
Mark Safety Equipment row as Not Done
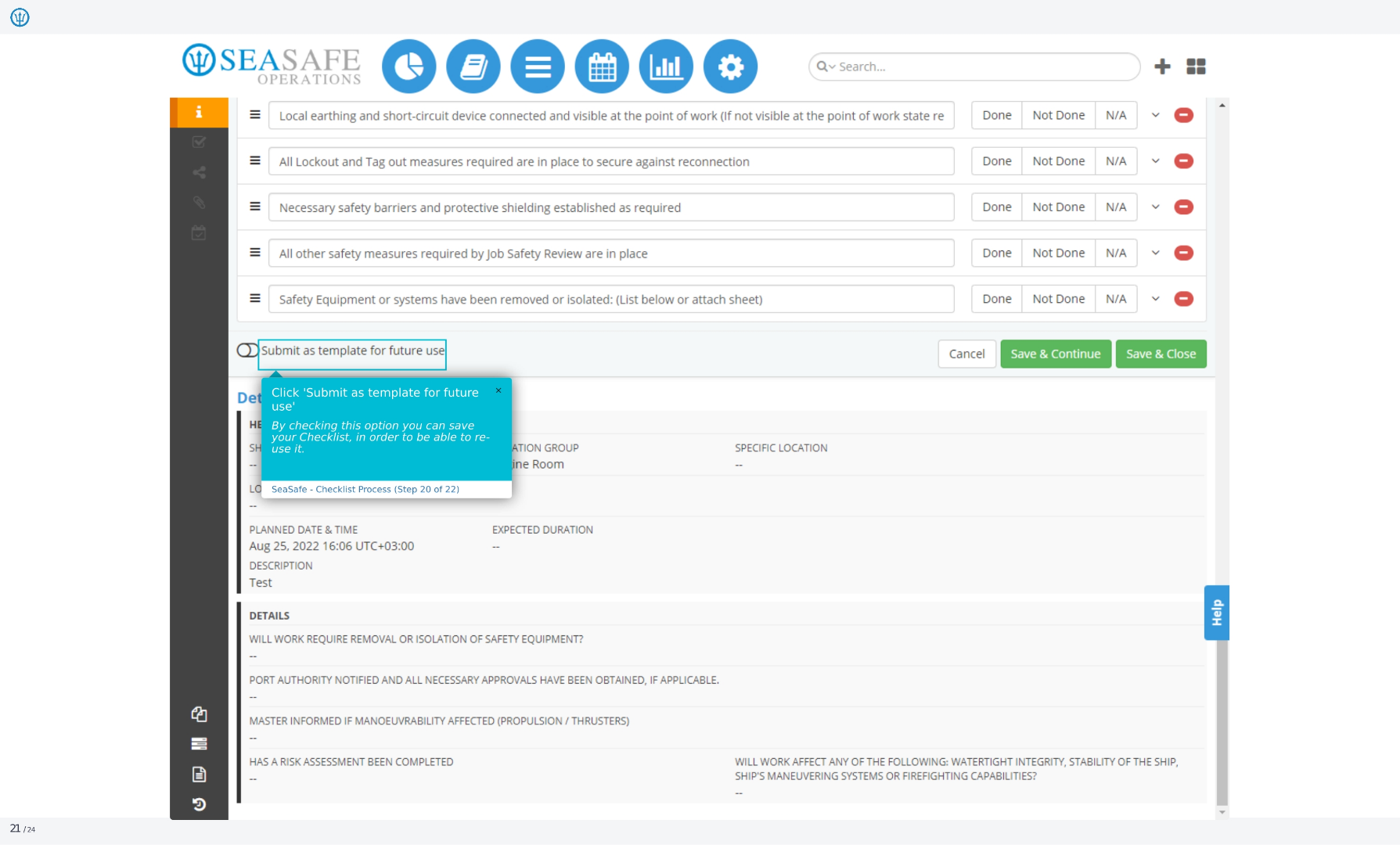(1058, 299)
